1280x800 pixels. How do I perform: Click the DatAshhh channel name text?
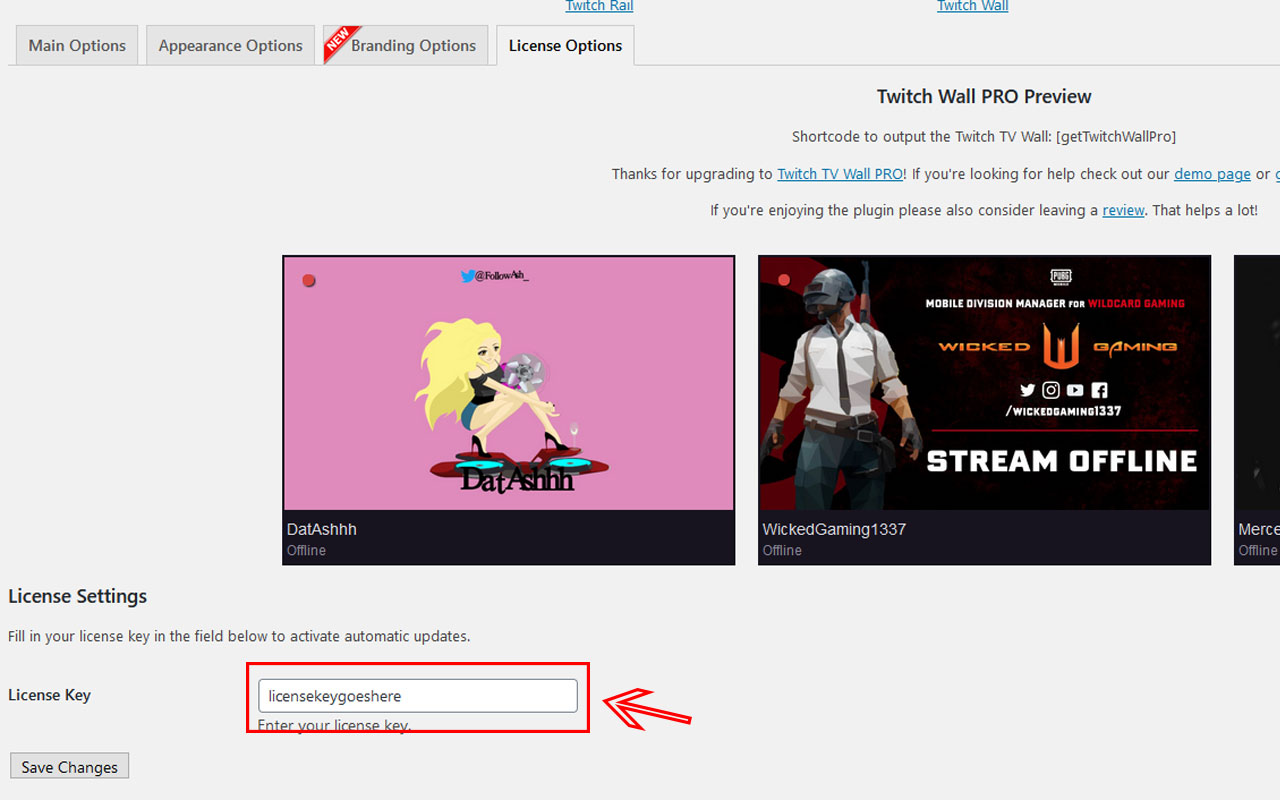click(x=322, y=529)
